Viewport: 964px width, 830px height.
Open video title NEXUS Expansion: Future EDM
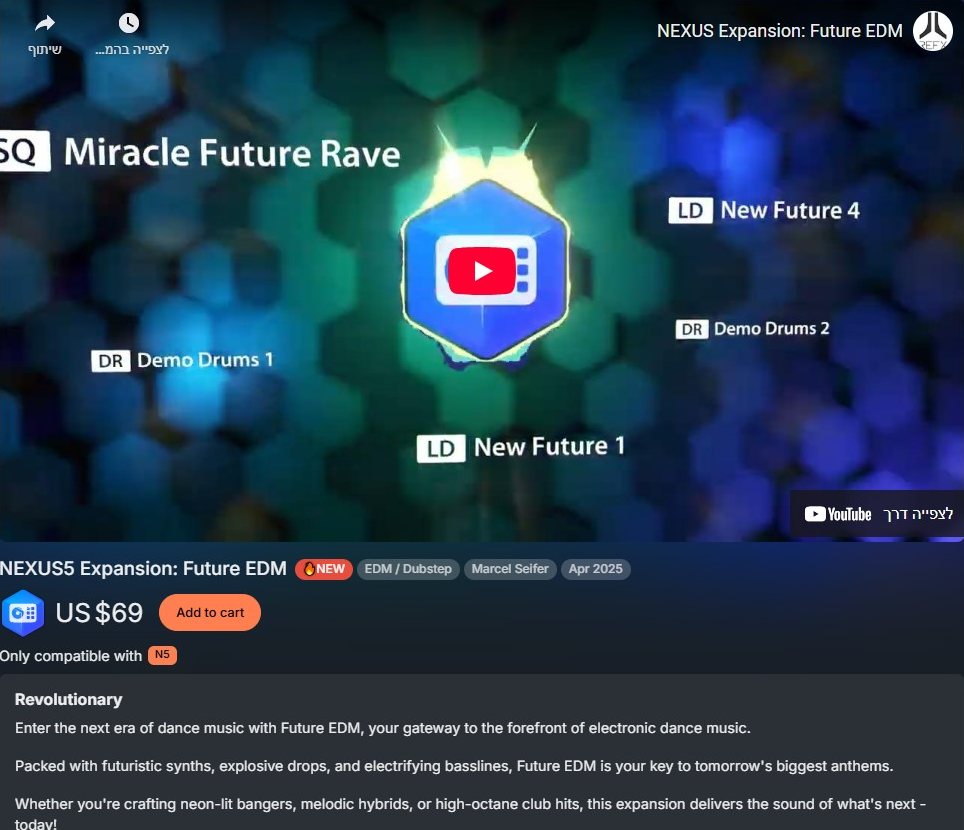tap(780, 31)
